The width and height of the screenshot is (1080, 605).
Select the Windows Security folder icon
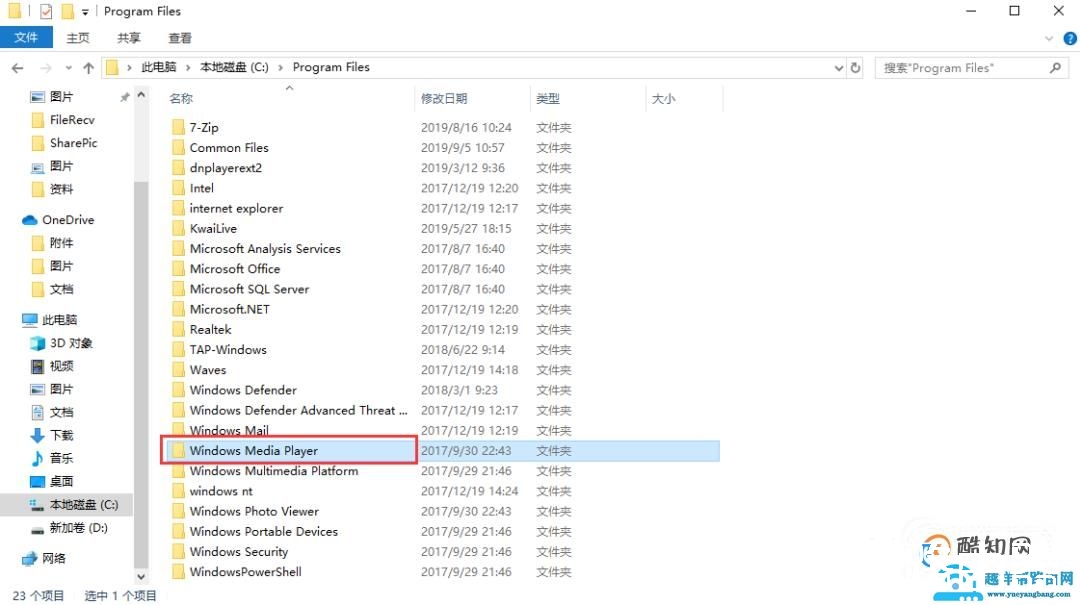pyautogui.click(x=178, y=551)
